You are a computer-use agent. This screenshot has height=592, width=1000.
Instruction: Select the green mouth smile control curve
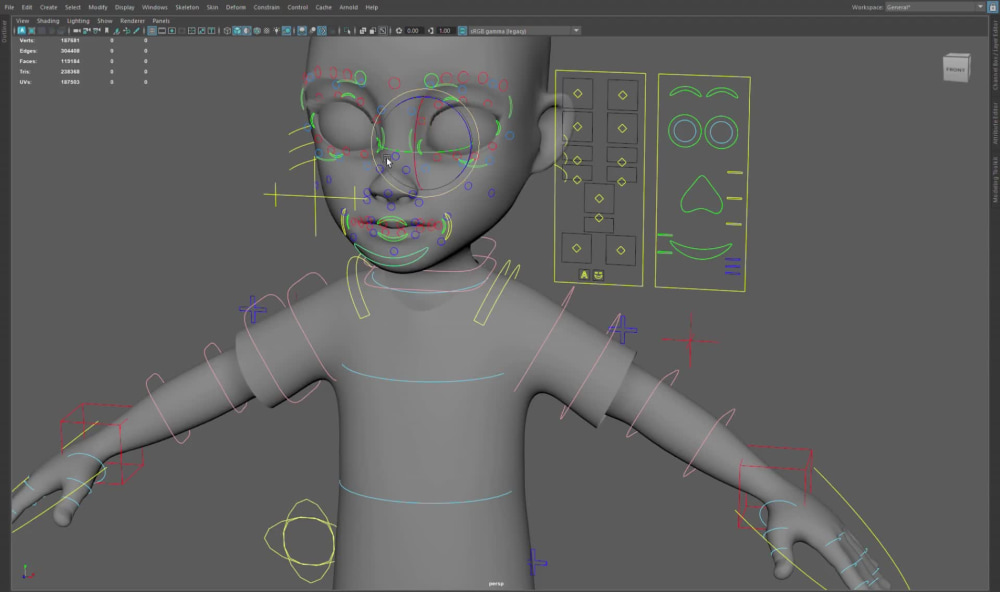coord(701,249)
